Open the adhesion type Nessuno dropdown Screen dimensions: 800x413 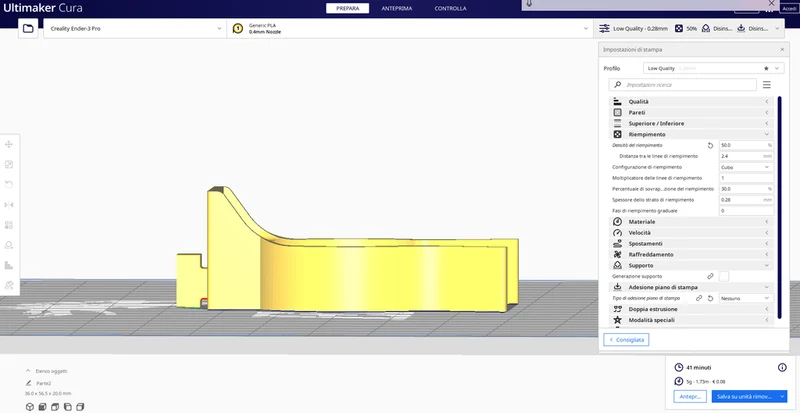(x=746, y=298)
